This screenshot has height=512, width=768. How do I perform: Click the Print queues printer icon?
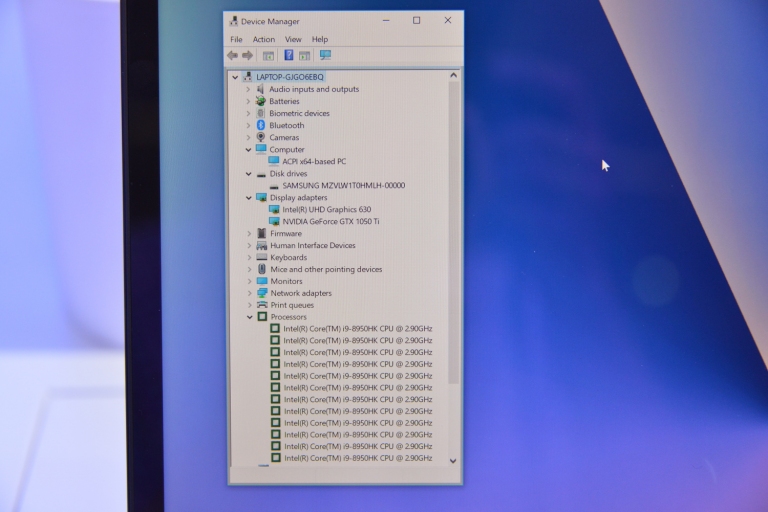(x=263, y=304)
